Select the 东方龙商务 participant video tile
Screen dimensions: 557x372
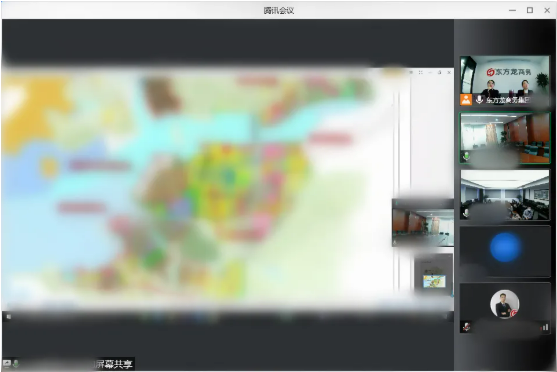pos(505,81)
